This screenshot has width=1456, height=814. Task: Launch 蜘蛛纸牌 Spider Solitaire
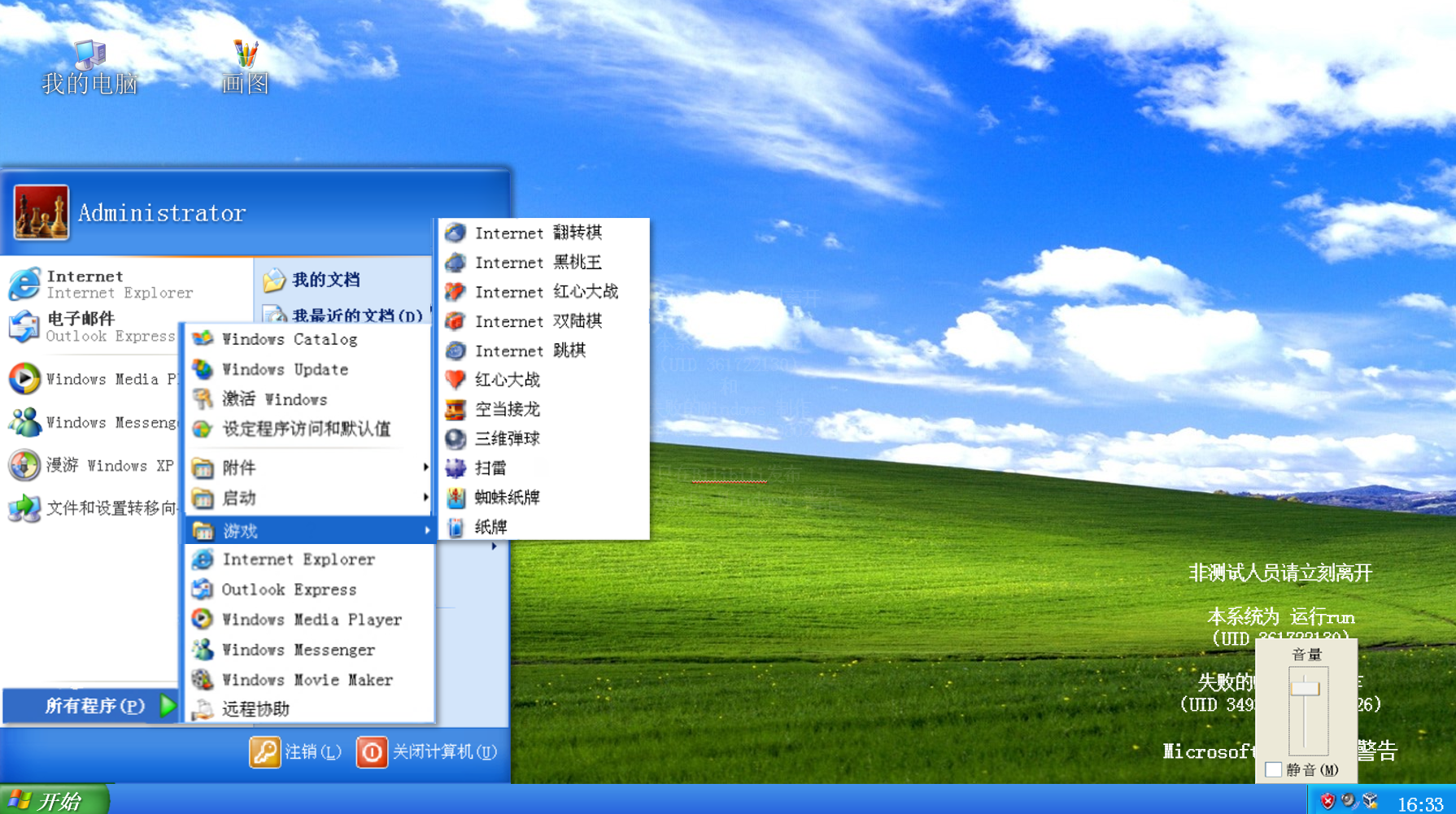tap(543, 497)
